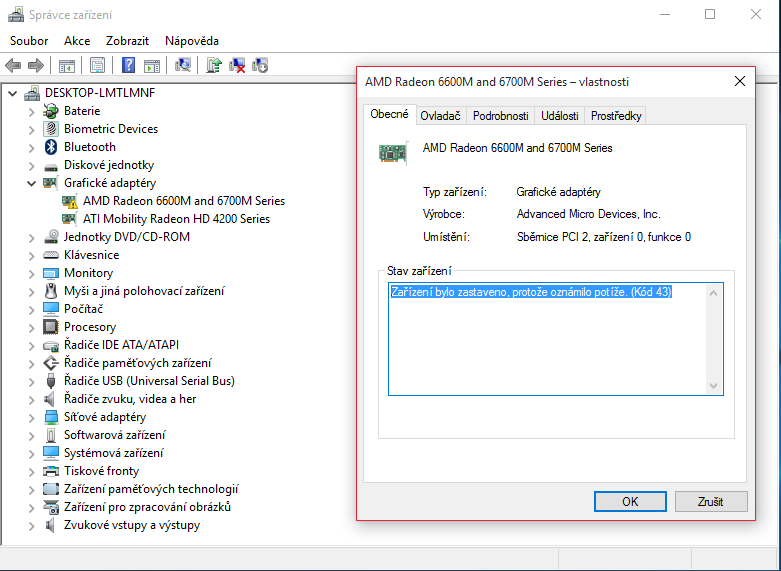Open the Akce menu
781x571 pixels.
77,41
